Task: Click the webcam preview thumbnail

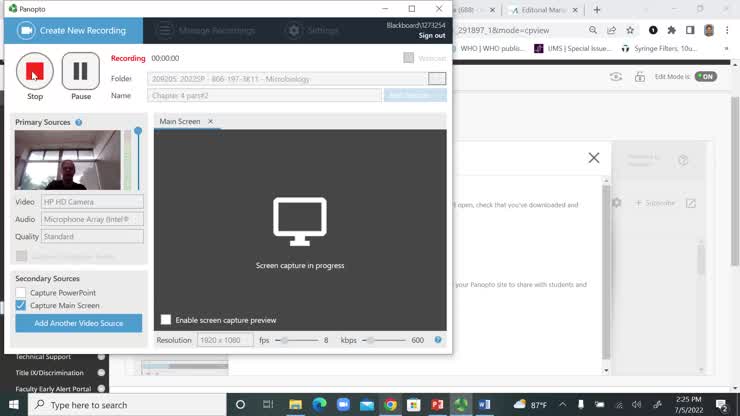Action: point(67,160)
